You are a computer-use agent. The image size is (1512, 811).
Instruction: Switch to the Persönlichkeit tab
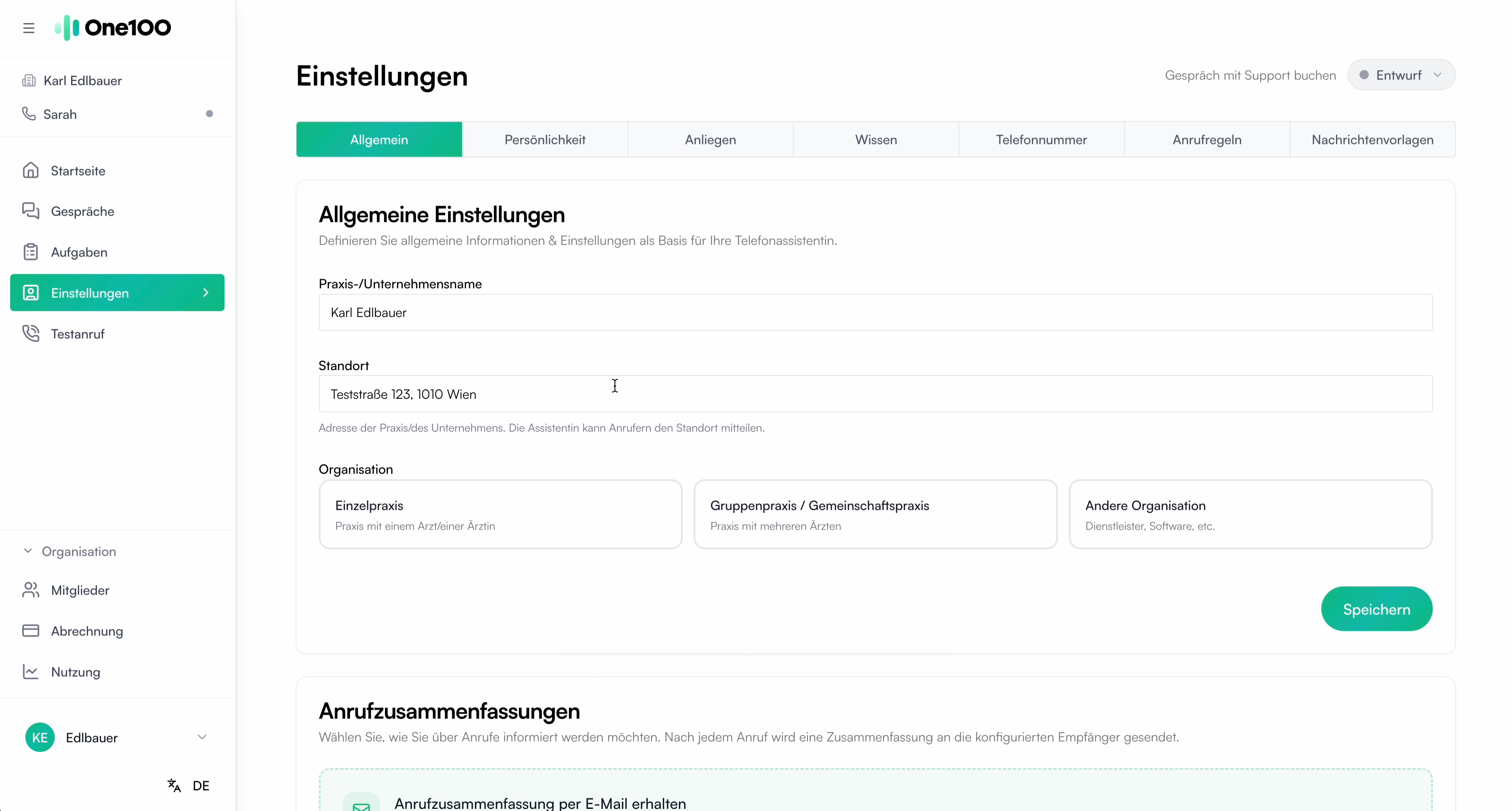545,140
